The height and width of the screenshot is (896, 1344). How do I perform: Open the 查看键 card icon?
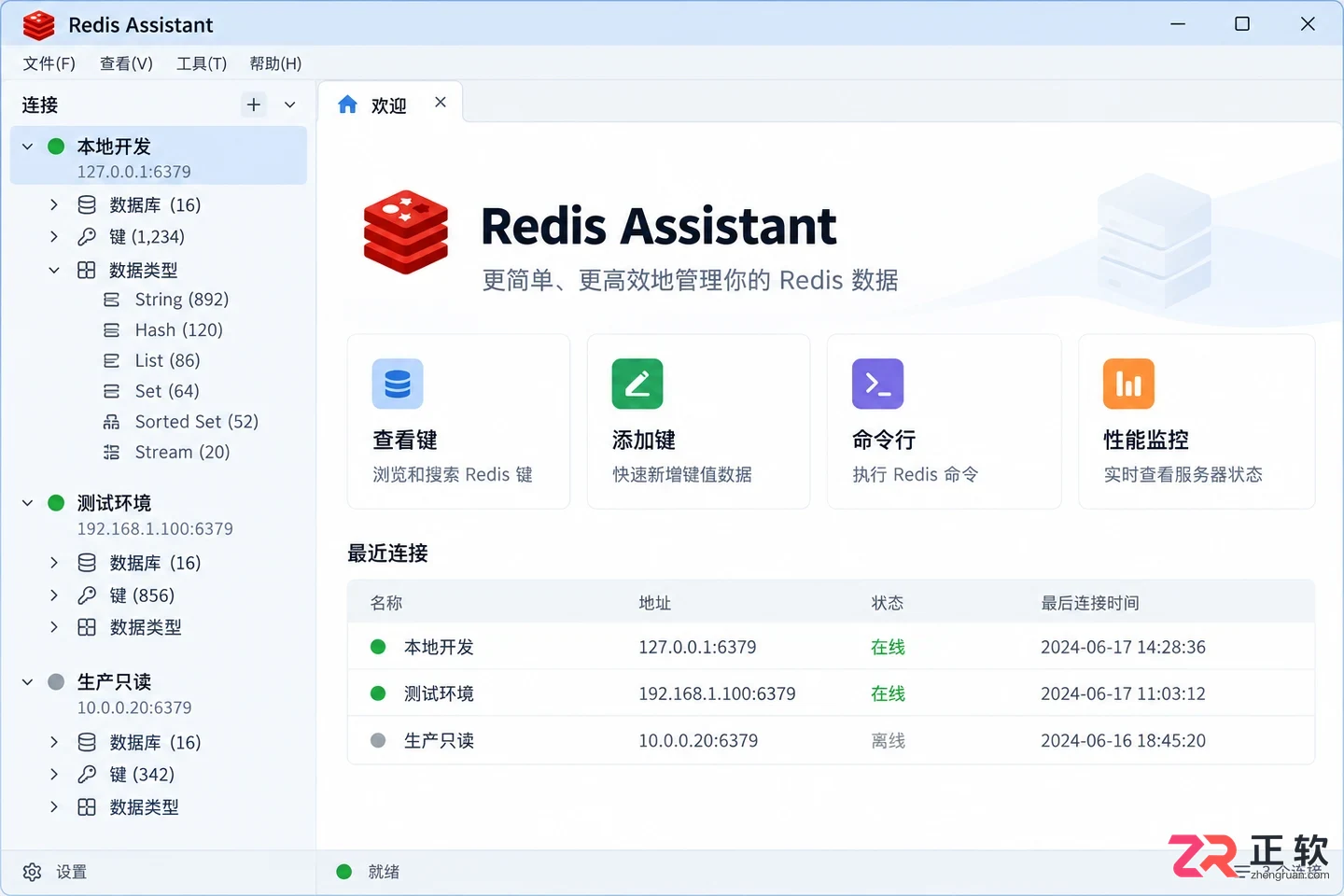[x=398, y=384]
